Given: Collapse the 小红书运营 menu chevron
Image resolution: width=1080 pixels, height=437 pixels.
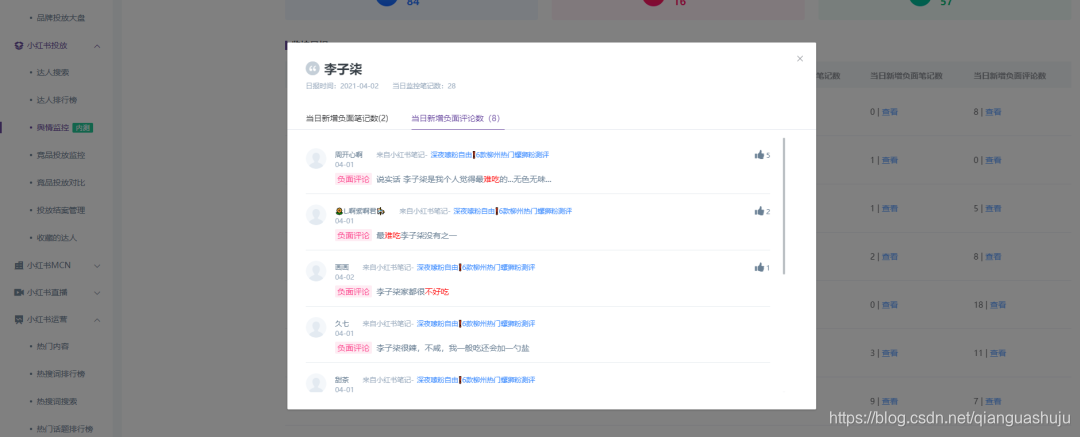Looking at the screenshot, I should 97,320.
